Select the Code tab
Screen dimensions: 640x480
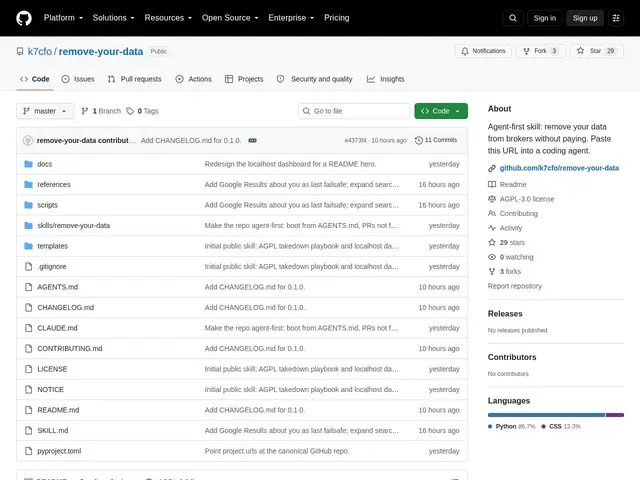(35, 79)
